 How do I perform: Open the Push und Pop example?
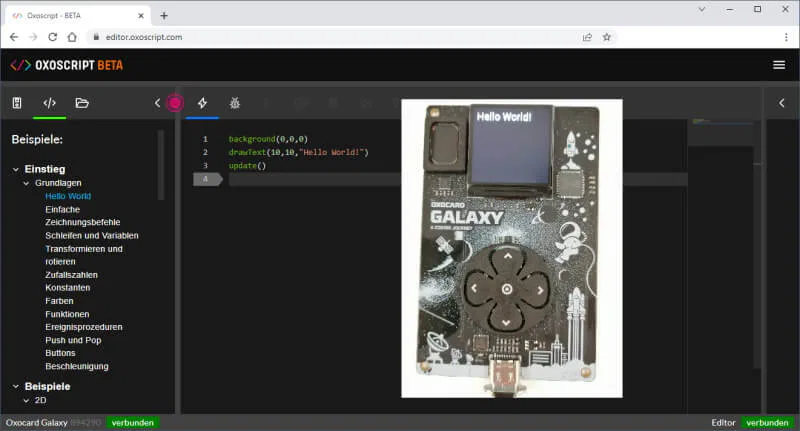click(x=73, y=340)
